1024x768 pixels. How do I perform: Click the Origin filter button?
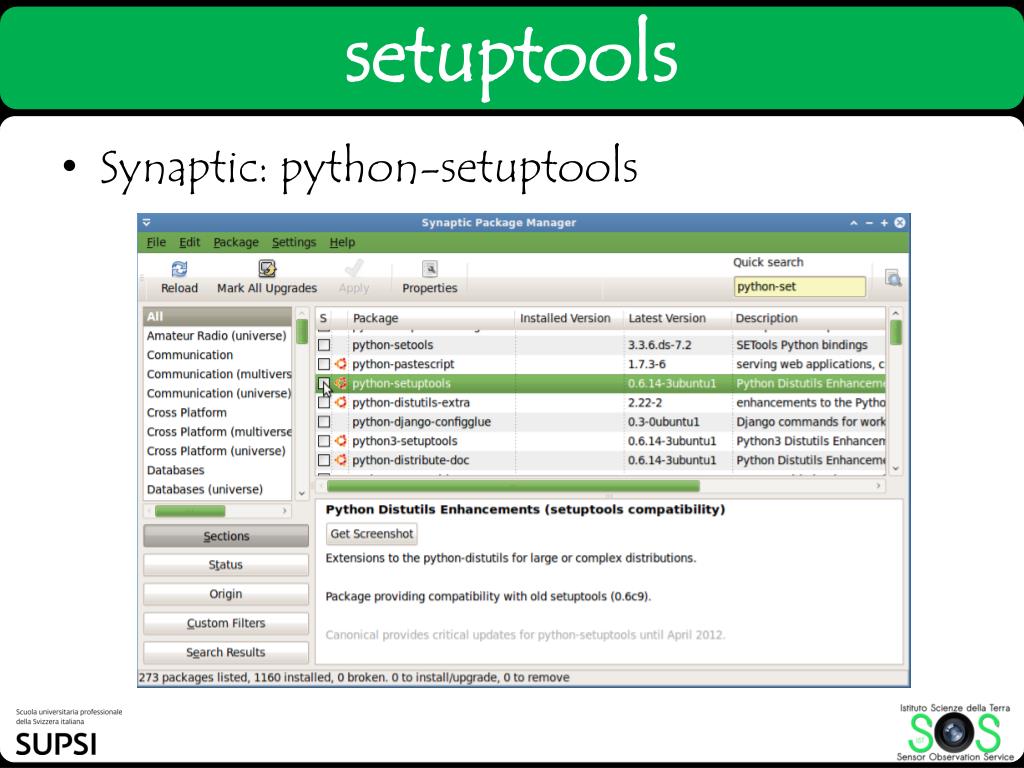(x=226, y=594)
